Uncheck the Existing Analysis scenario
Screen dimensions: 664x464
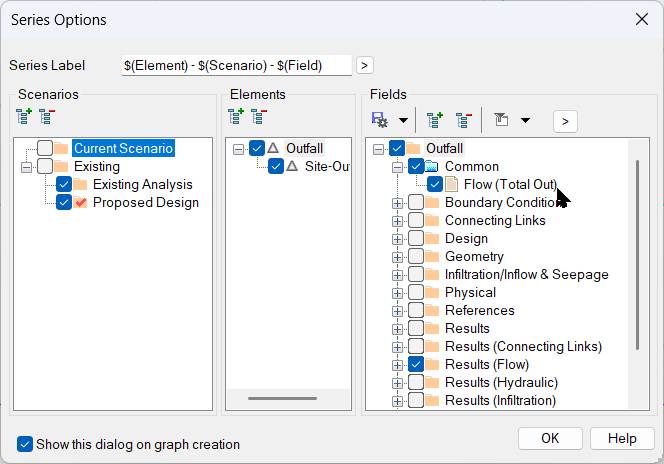click(x=64, y=185)
